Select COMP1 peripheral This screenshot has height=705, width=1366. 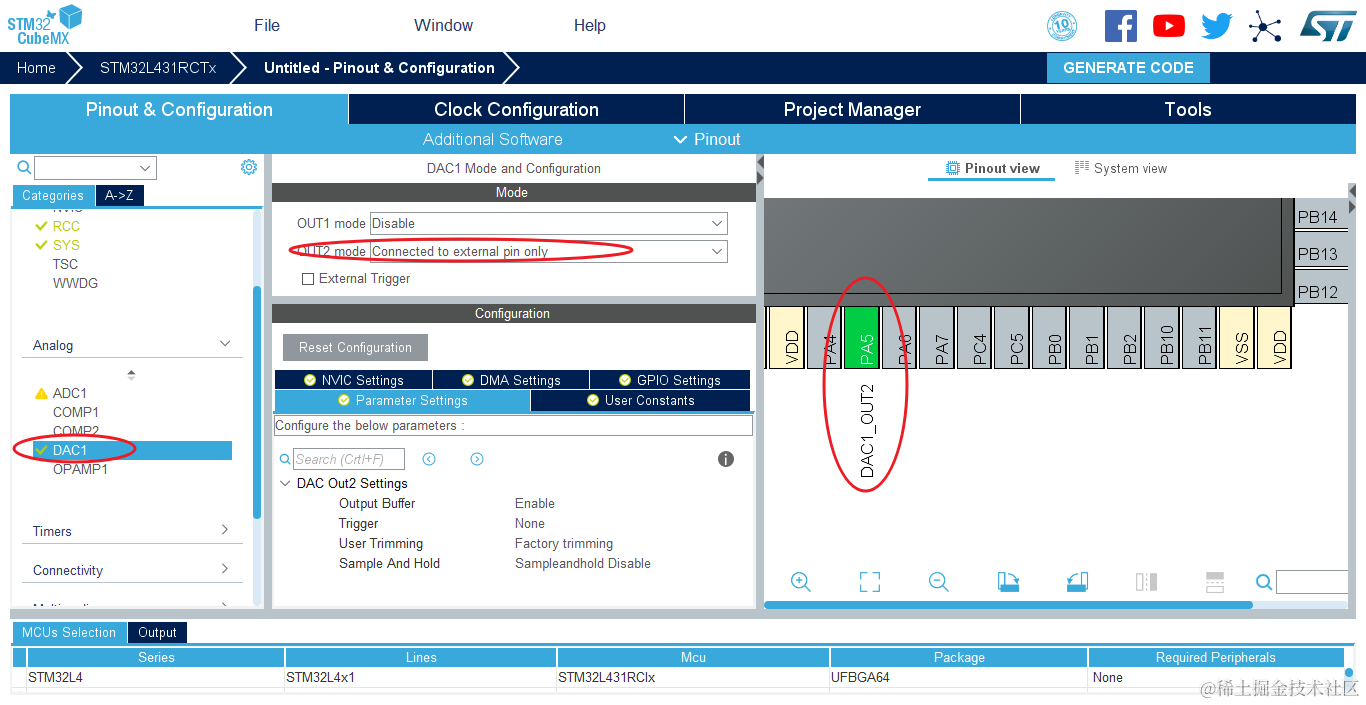point(76,412)
